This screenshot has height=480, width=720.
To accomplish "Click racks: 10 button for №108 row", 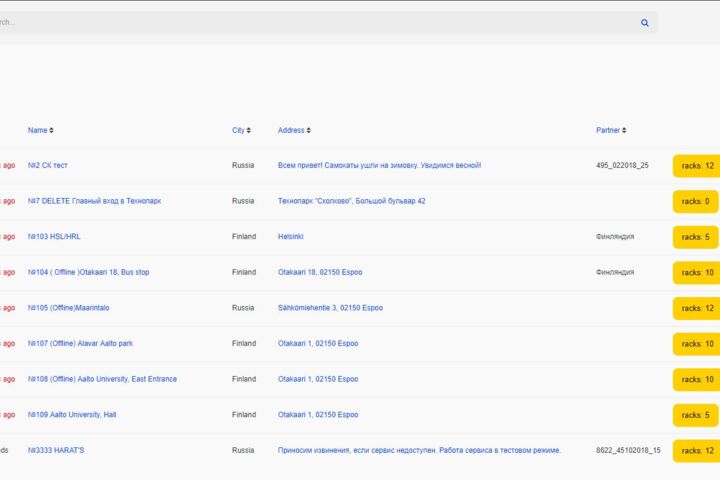I will pos(696,379).
